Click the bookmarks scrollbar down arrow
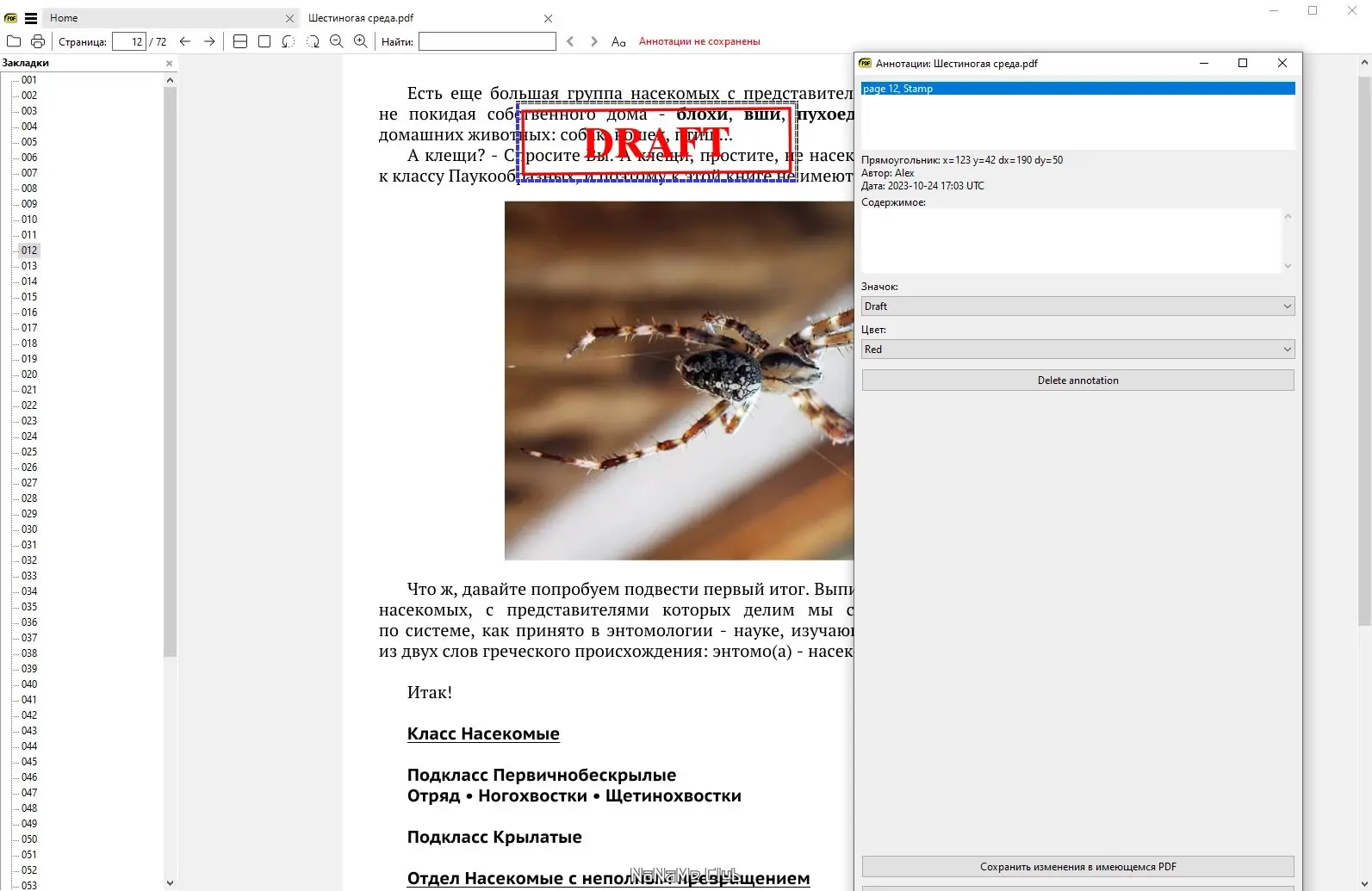Viewport: 1372px width, 891px height. [170, 882]
